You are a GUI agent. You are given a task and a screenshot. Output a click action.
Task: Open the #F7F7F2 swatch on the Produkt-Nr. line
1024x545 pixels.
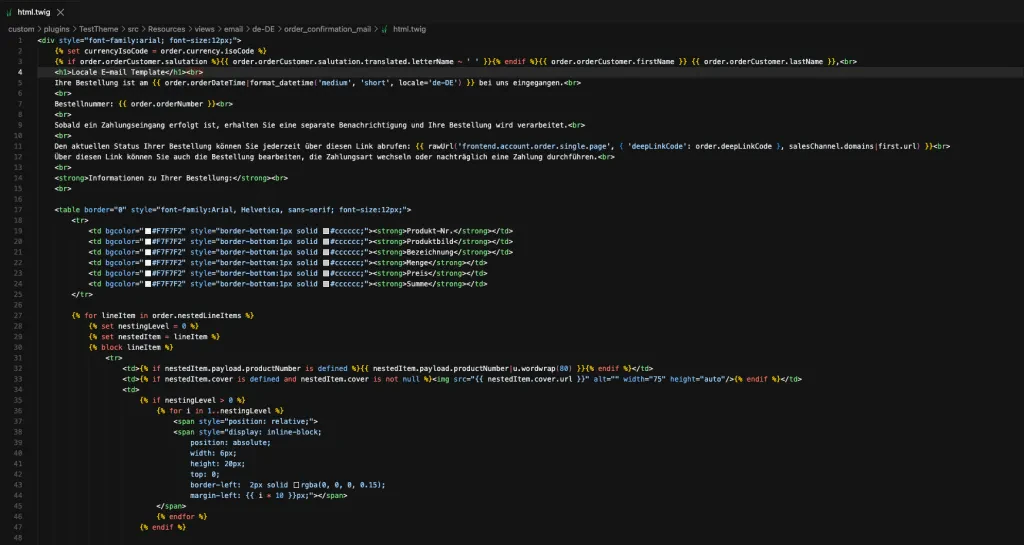[x=148, y=231]
